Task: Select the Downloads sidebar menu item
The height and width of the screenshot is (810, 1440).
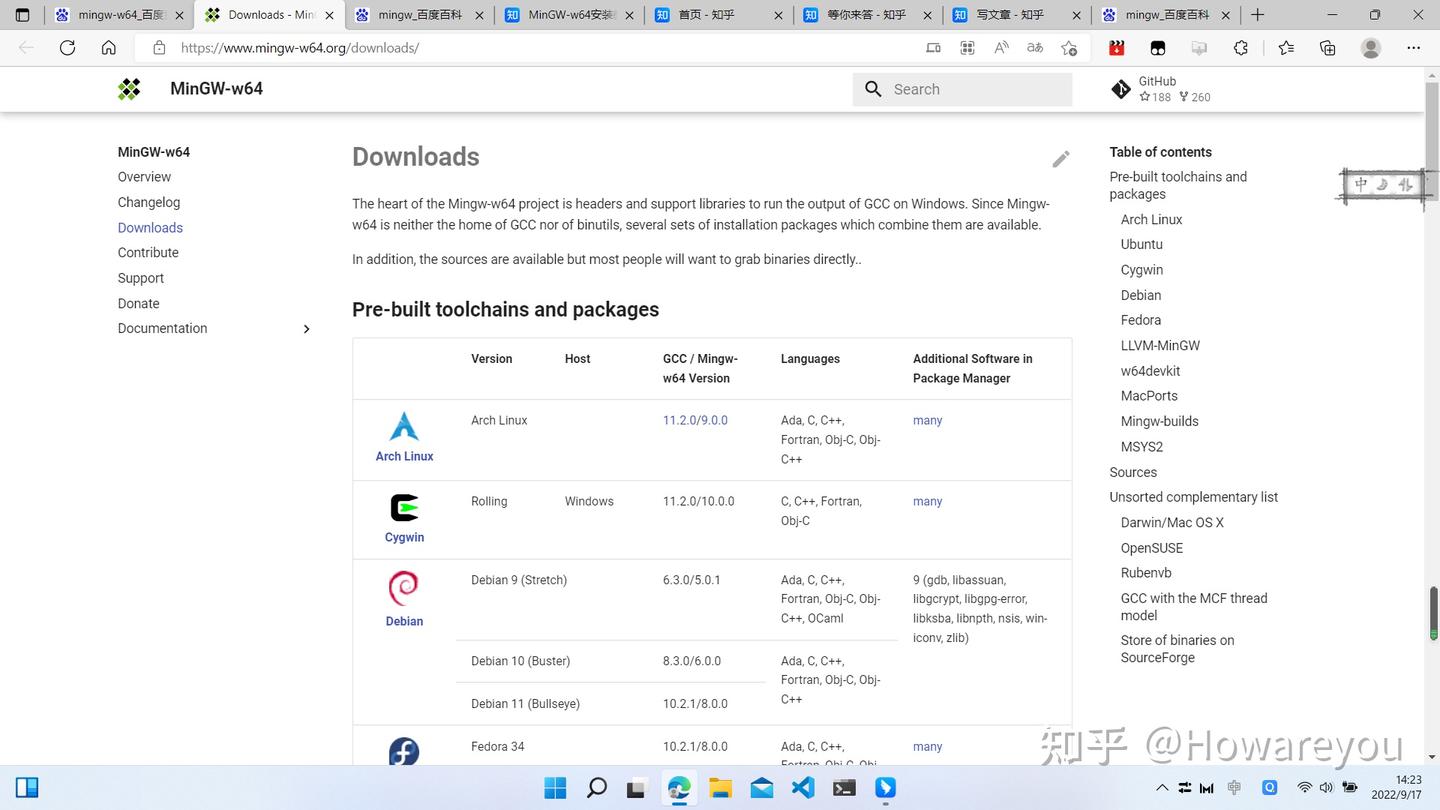Action: [150, 227]
